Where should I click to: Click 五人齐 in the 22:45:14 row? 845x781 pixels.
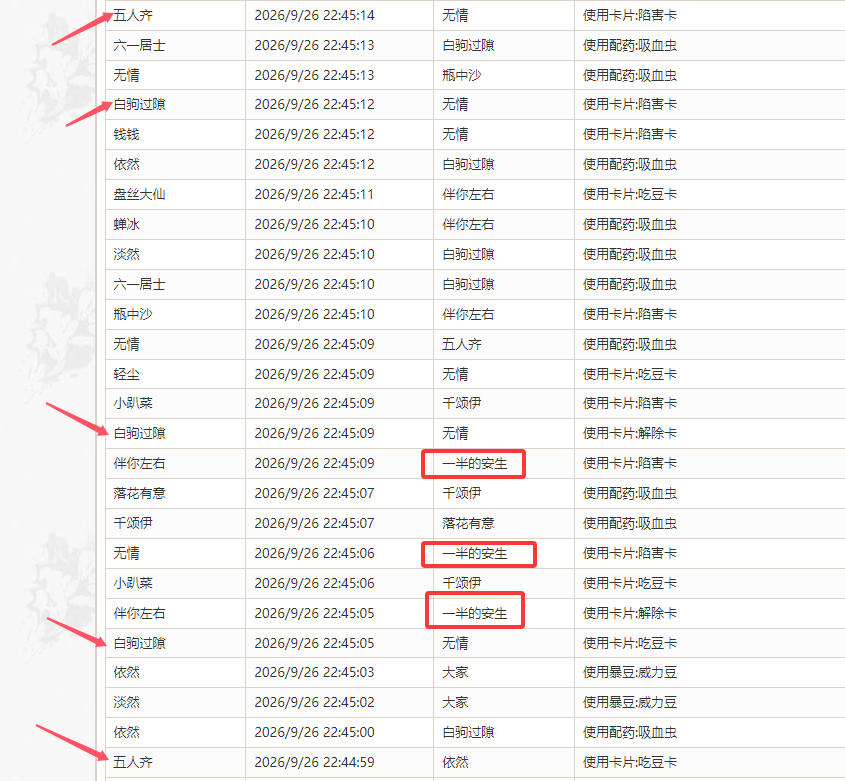133,15
